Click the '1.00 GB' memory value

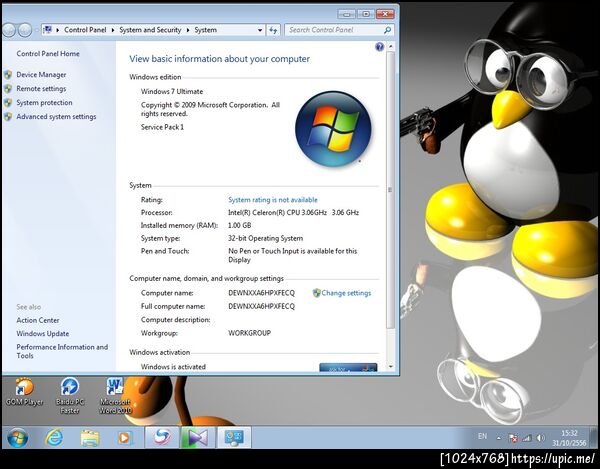click(x=240, y=225)
